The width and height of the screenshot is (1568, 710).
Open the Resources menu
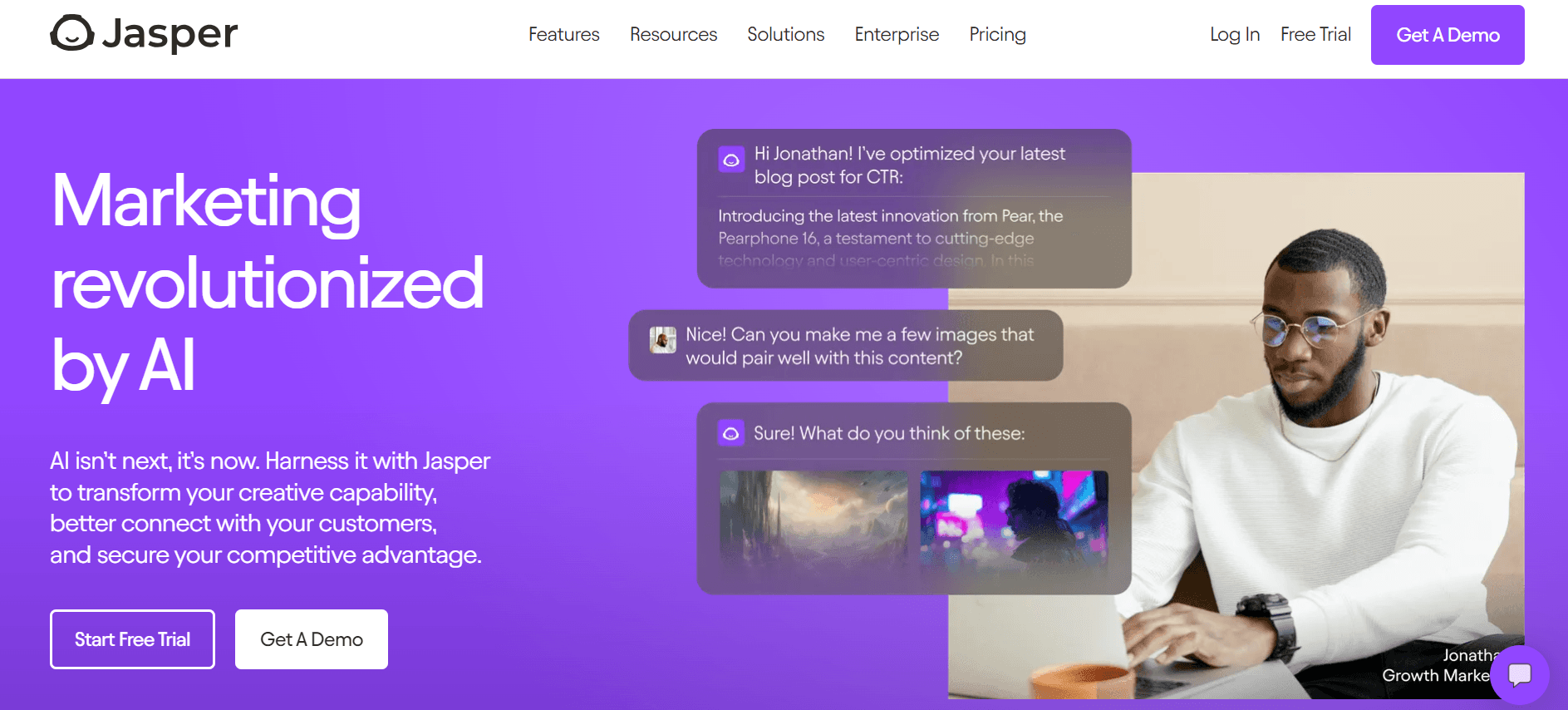pos(673,34)
